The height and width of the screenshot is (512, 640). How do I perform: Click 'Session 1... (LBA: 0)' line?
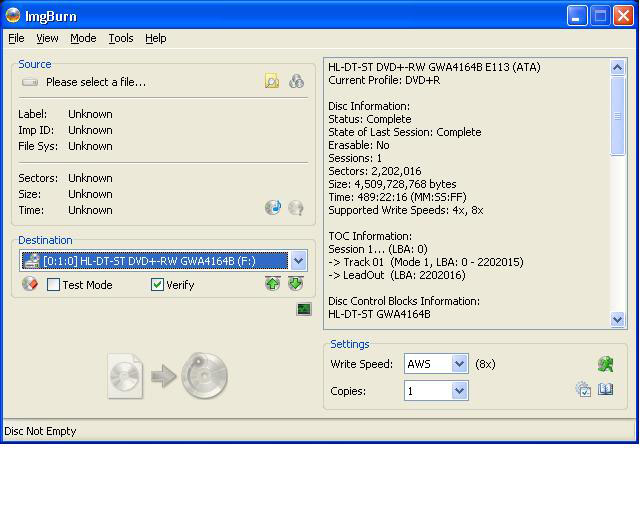[x=378, y=249]
